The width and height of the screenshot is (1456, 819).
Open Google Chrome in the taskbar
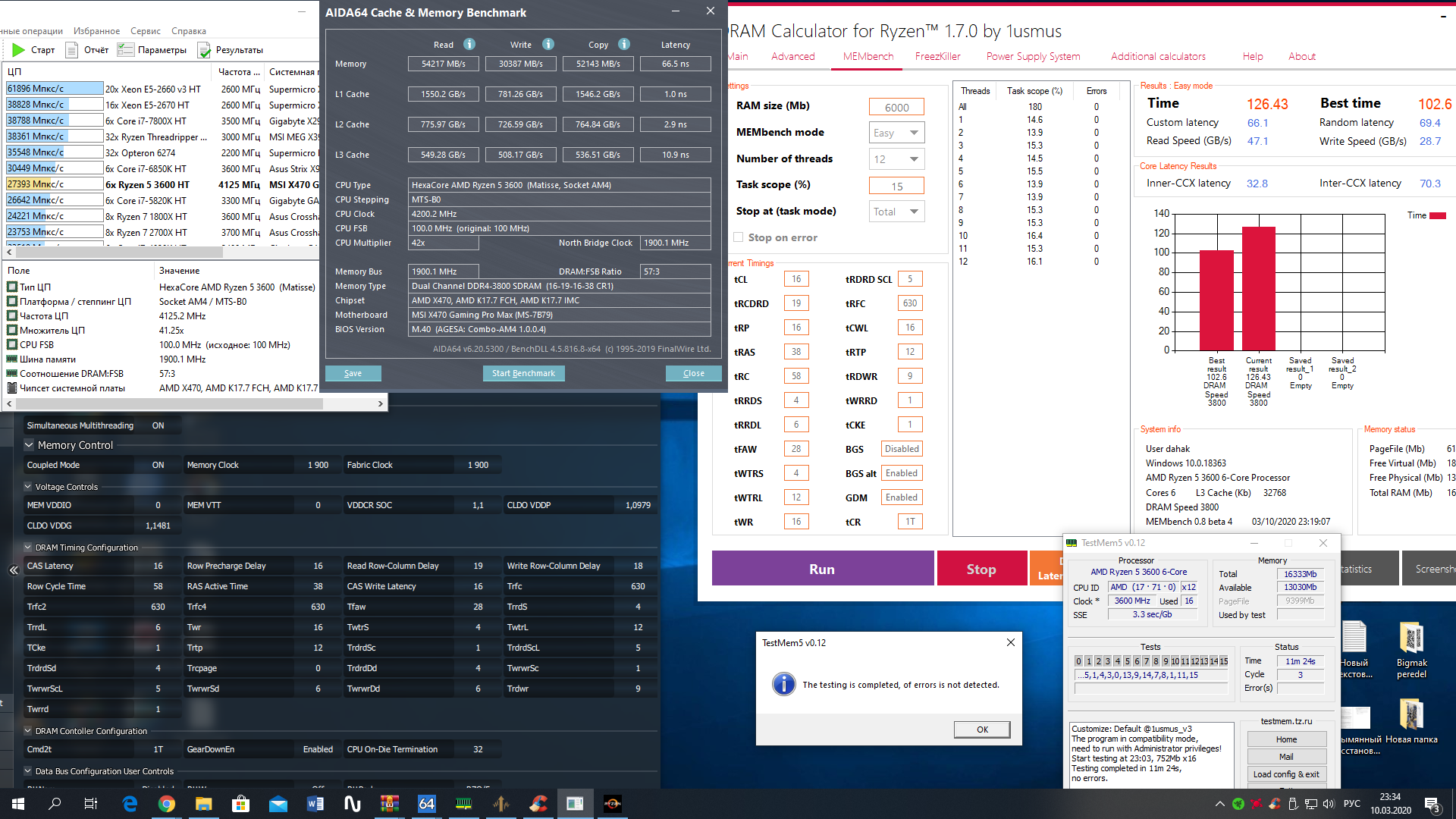(x=167, y=804)
